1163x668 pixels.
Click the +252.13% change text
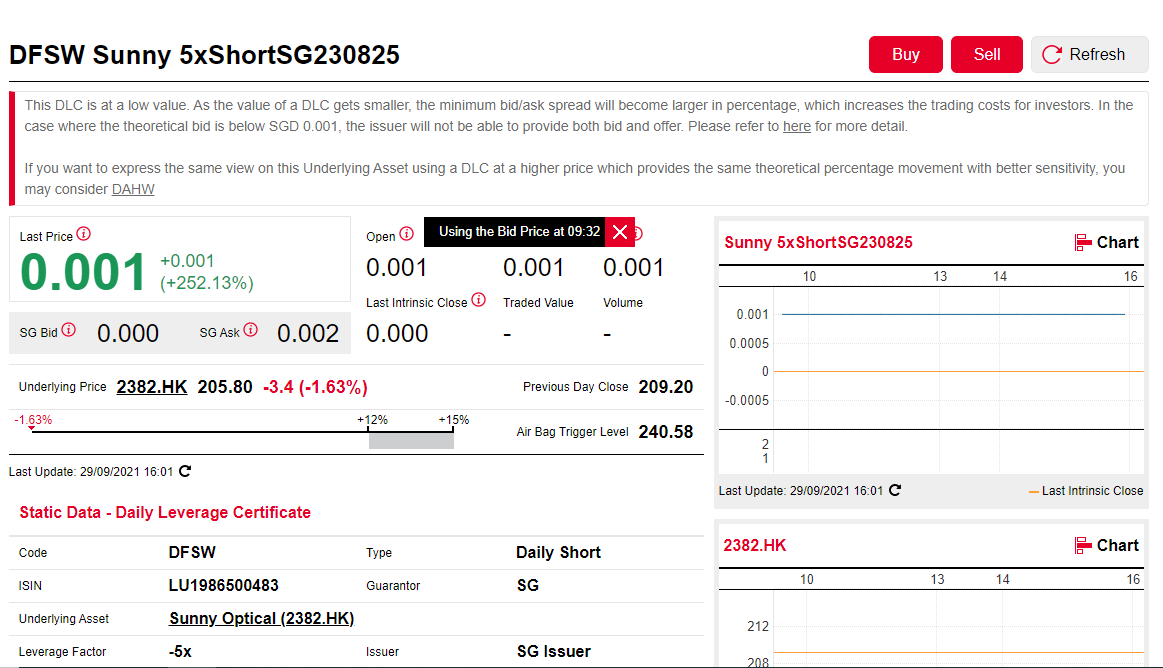207,283
